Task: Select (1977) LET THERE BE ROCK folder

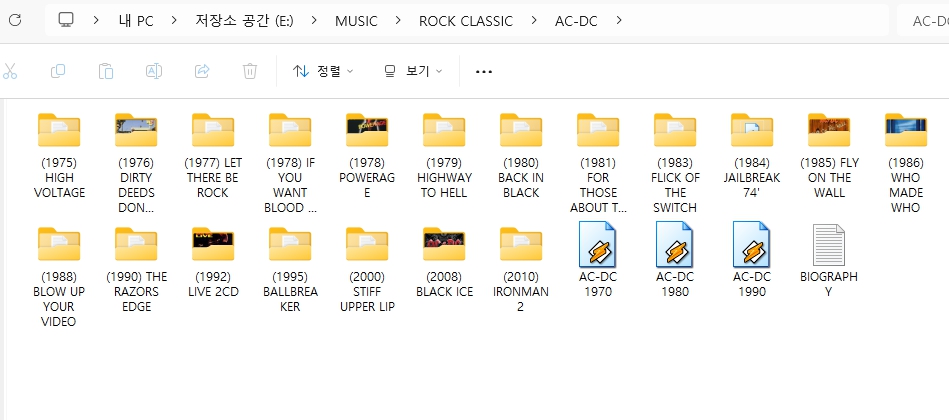Action: pyautogui.click(x=213, y=130)
